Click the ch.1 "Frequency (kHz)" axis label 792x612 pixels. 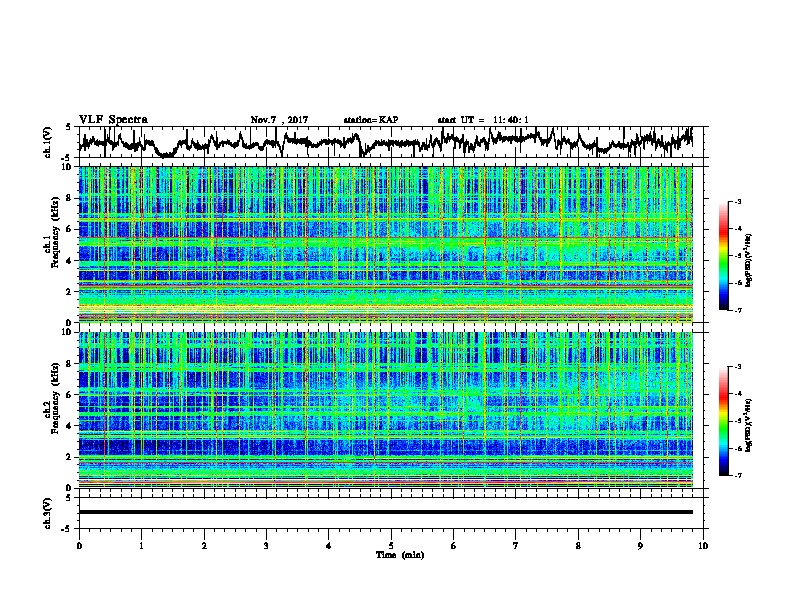point(55,232)
